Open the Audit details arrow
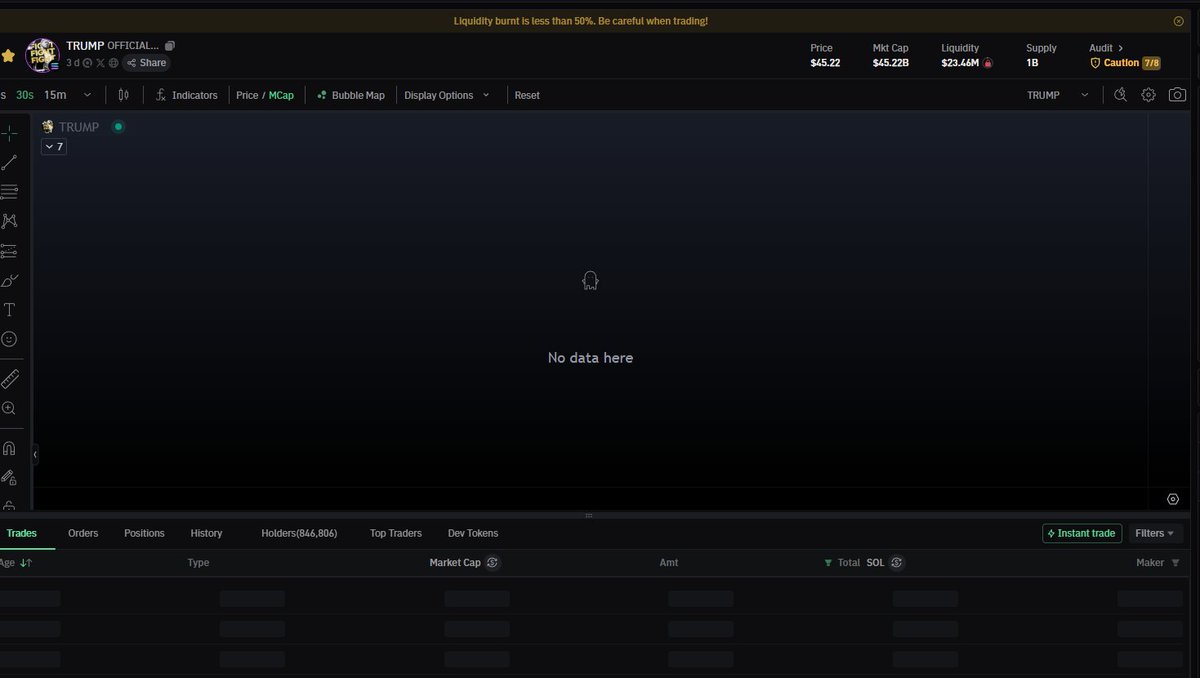 (1120, 48)
